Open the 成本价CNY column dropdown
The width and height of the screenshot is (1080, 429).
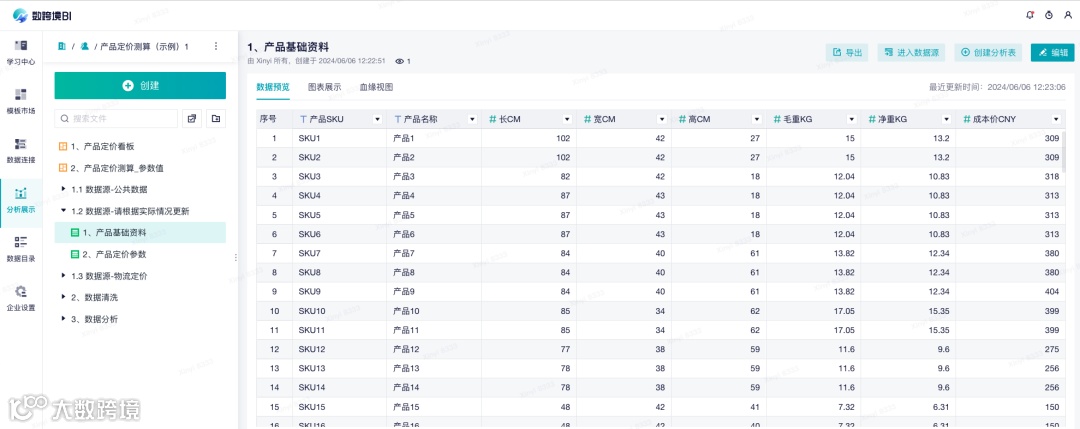pyautogui.click(x=1056, y=119)
